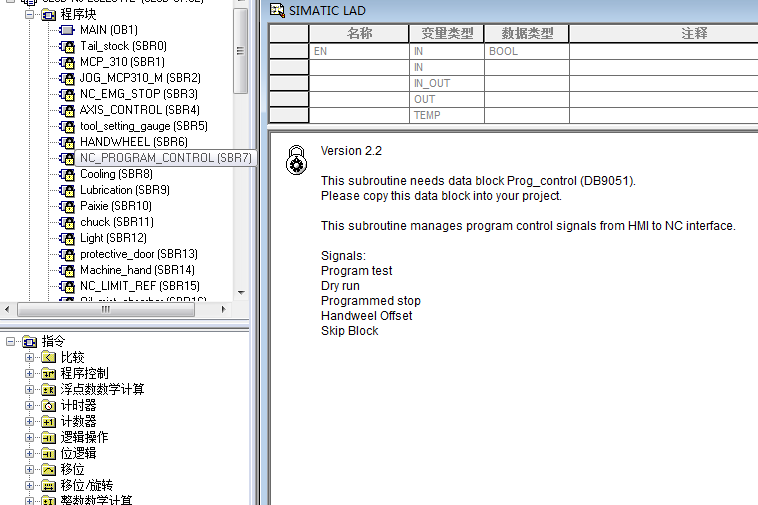The width and height of the screenshot is (758, 505).
Task: Click the lock icon beside Version 2.2
Action: coord(296,160)
